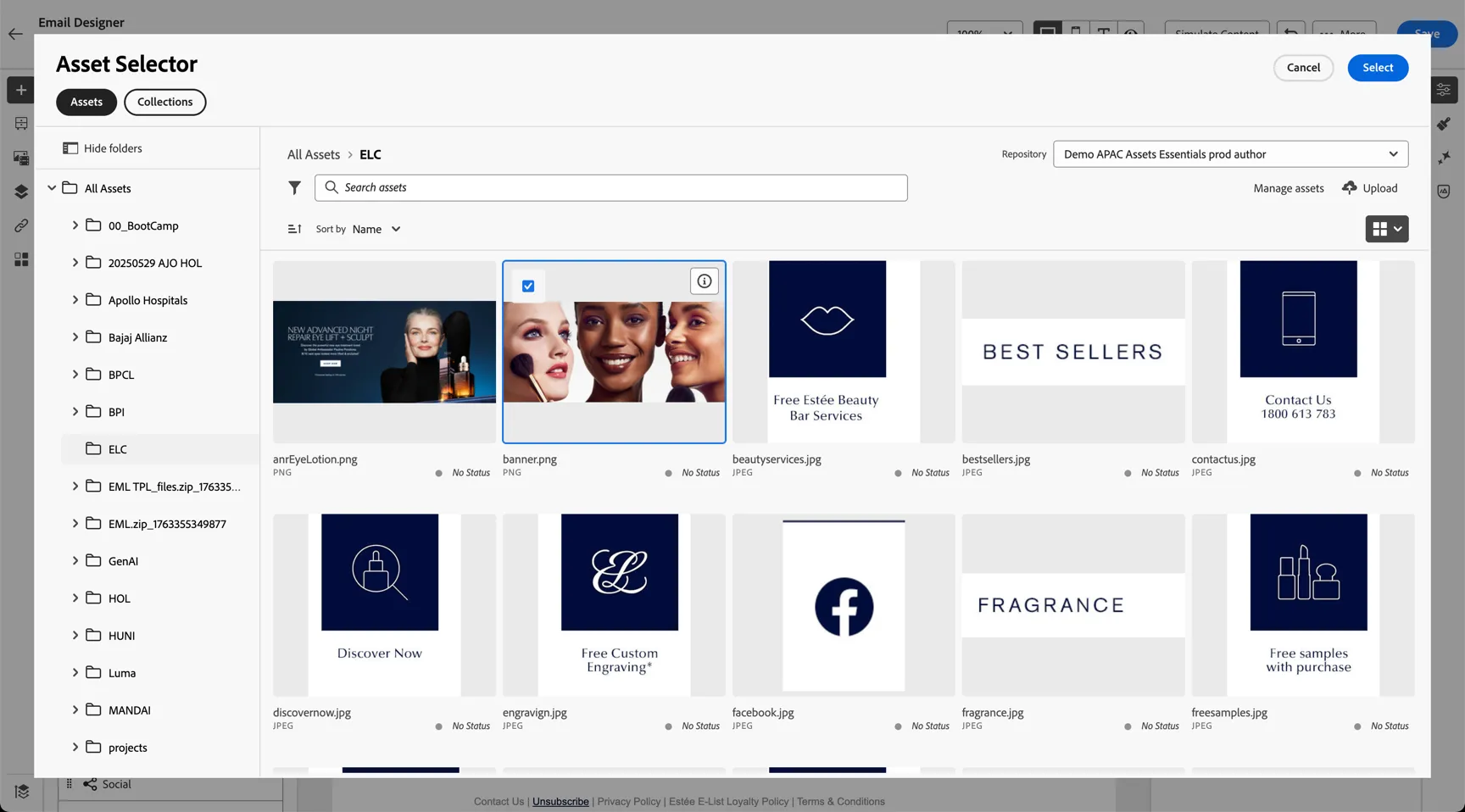Uncheck the banner.png selection checkbox
The image size is (1465, 812).
pyautogui.click(x=528, y=286)
